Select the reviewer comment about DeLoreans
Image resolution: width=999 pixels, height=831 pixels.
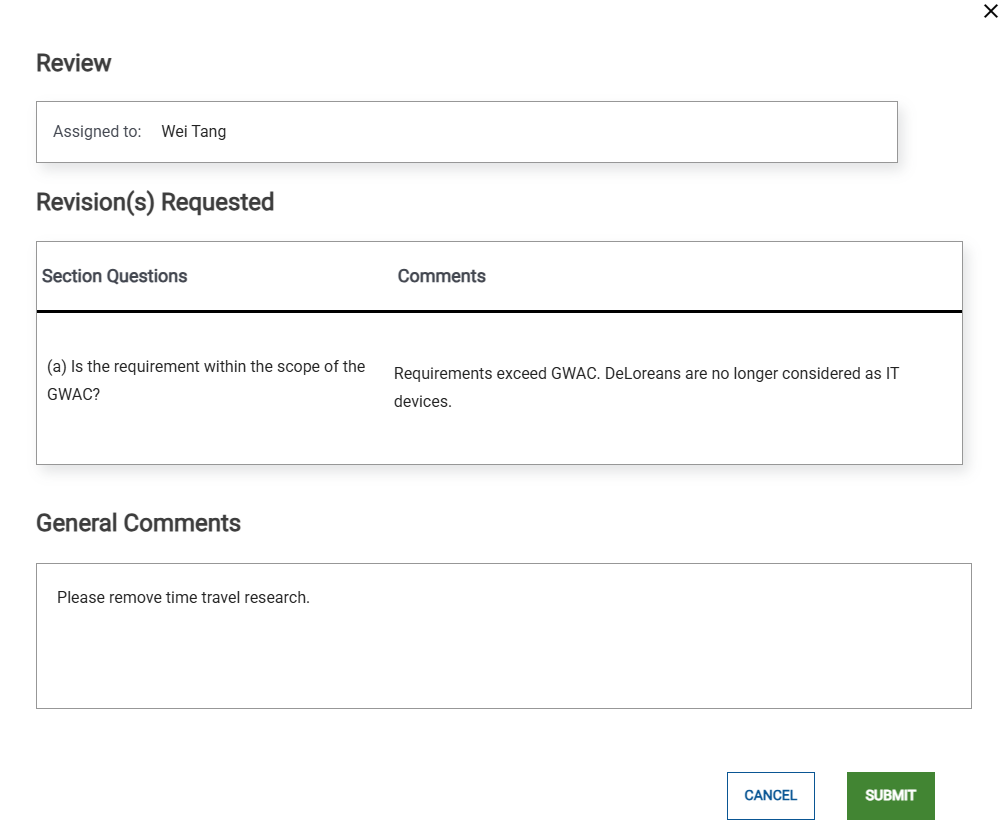tap(647, 387)
